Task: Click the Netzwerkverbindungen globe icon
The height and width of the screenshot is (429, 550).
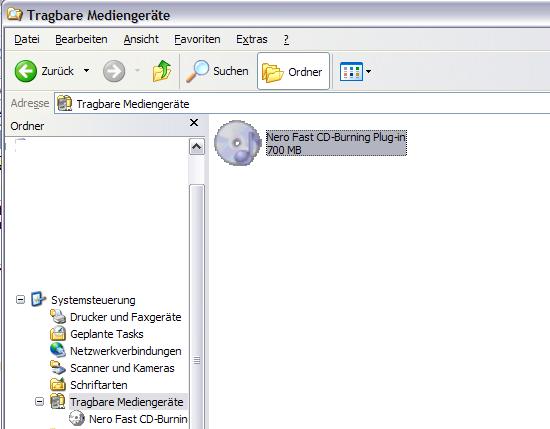Action: pos(58,350)
